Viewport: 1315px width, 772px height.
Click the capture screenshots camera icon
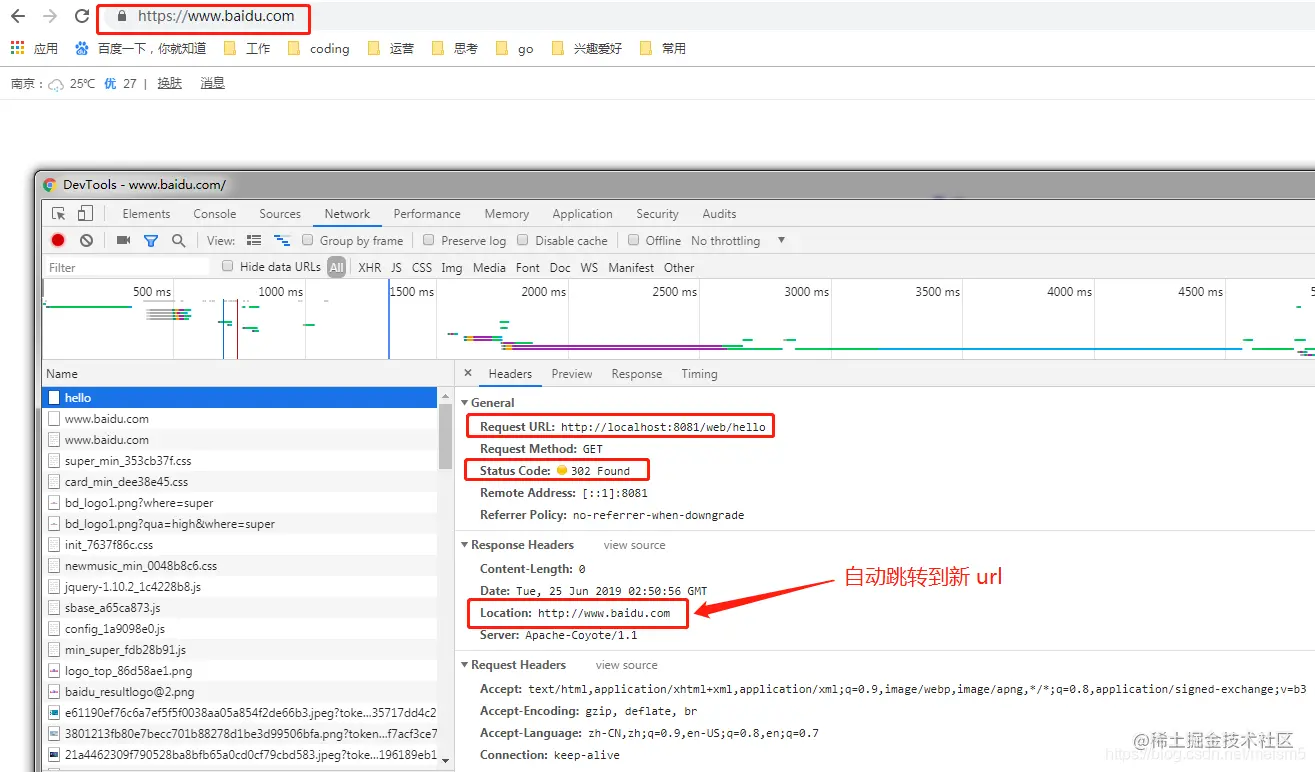(x=124, y=241)
